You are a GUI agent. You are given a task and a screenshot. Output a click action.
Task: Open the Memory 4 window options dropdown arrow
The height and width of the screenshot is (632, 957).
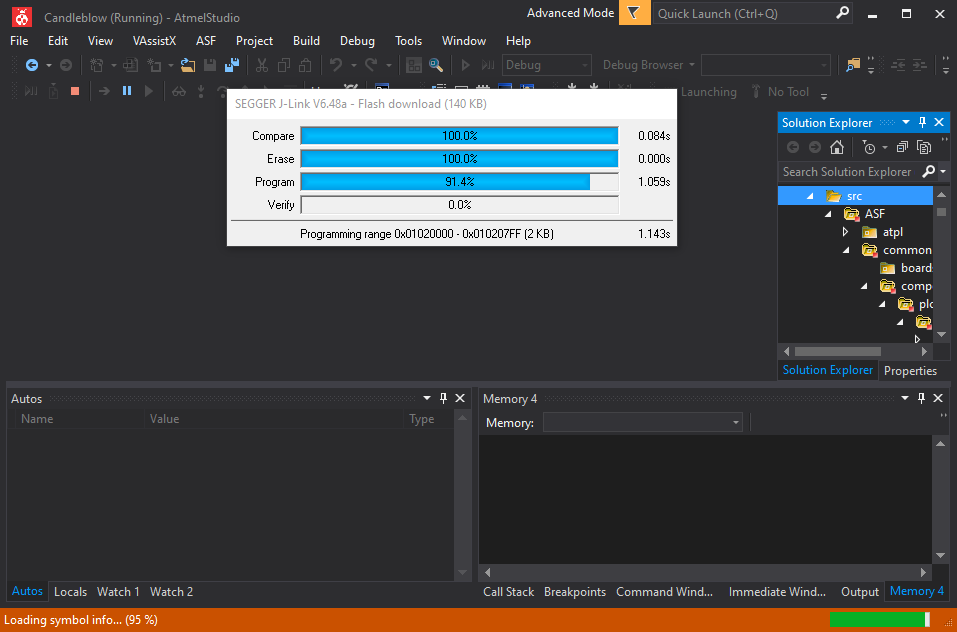[x=905, y=398]
